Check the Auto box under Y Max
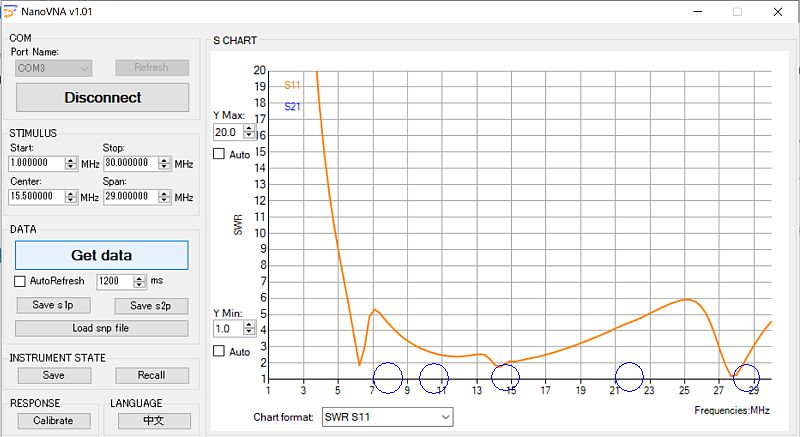The height and width of the screenshot is (437, 800). coord(219,154)
